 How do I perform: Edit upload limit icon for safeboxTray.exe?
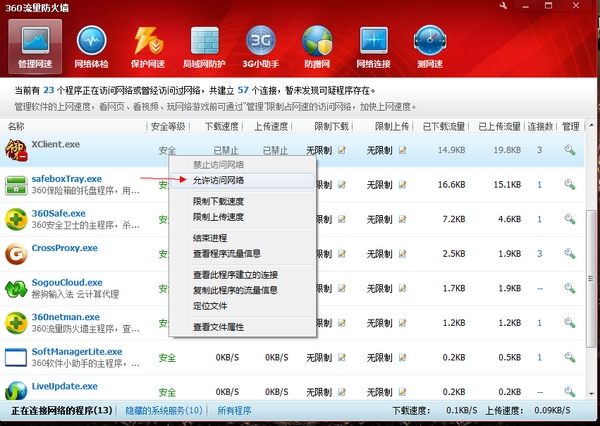pos(402,185)
